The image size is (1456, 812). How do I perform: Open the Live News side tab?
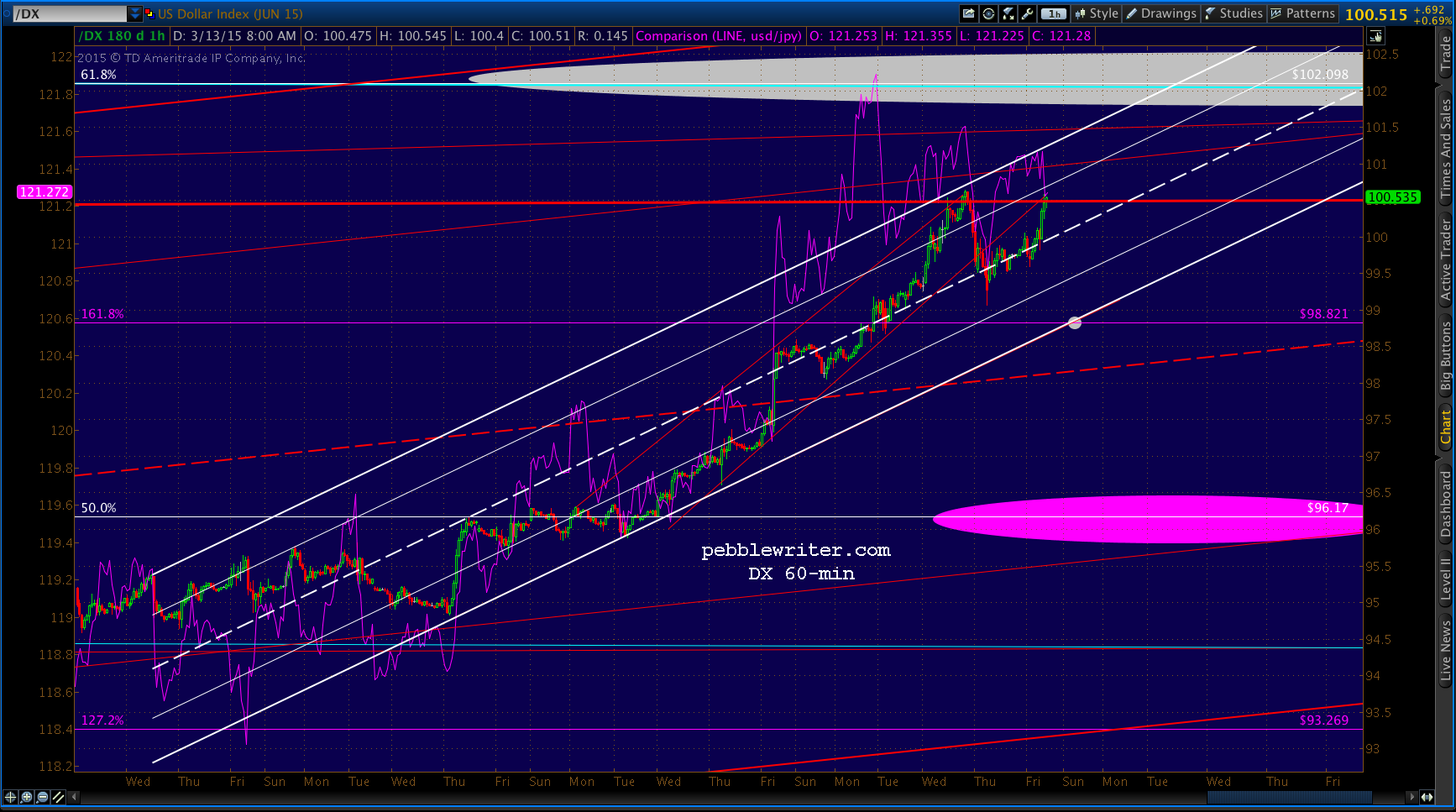[1445, 650]
